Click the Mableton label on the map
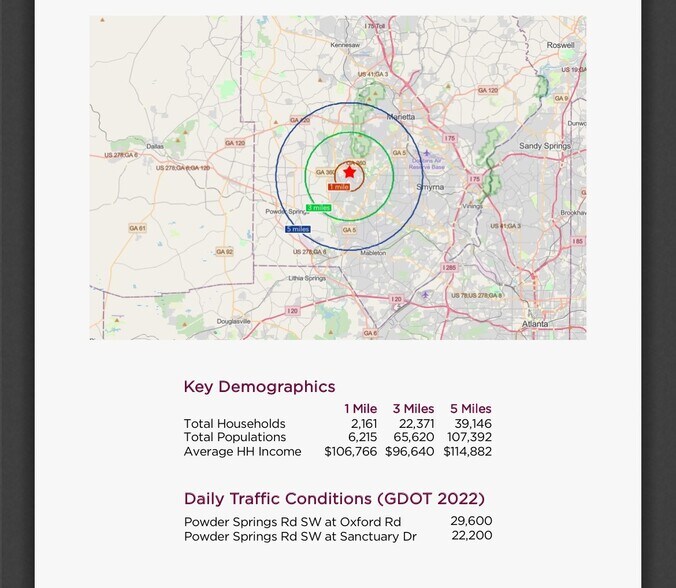This screenshot has height=588, width=676. coord(373,253)
